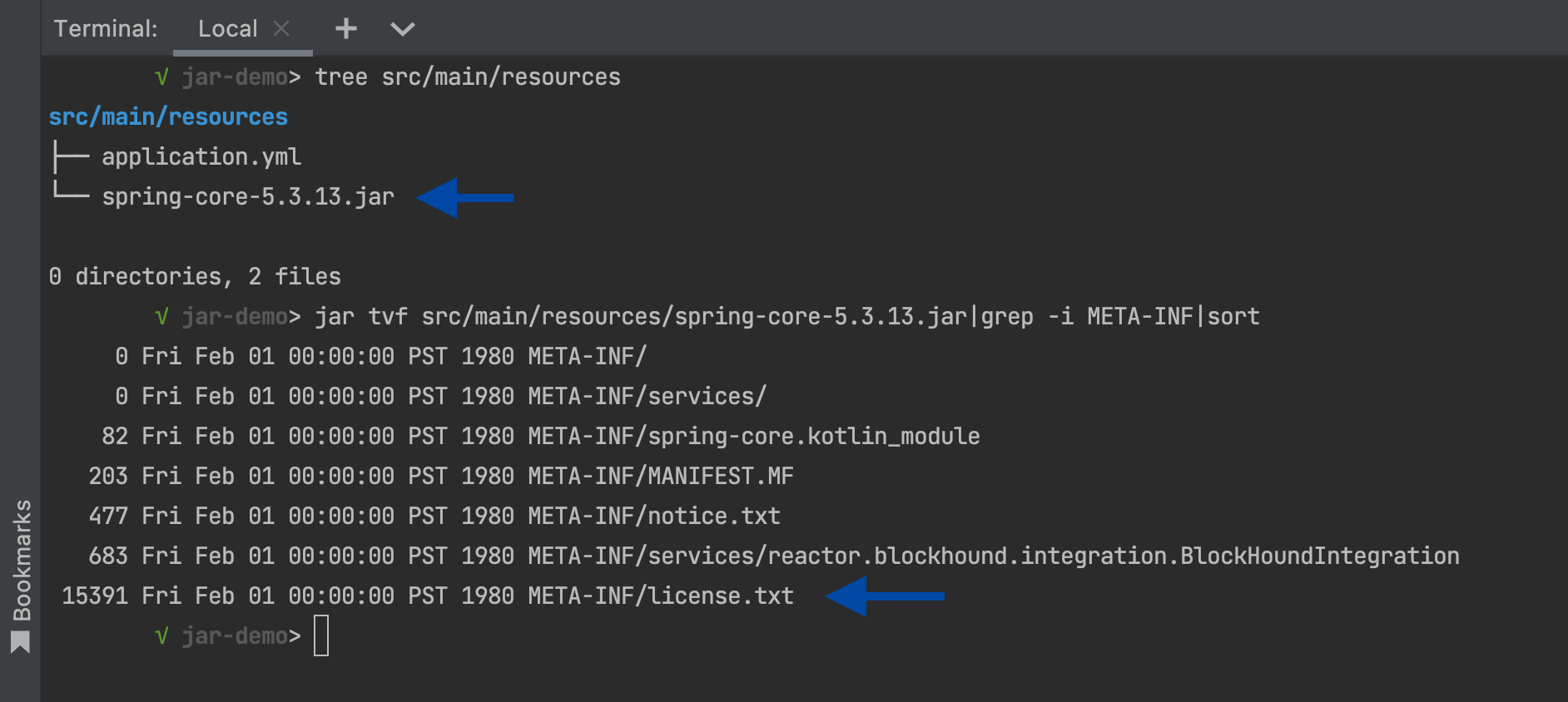This screenshot has height=702, width=1568.
Task: Click the 'tree src/main/resources' command
Action: (468, 77)
